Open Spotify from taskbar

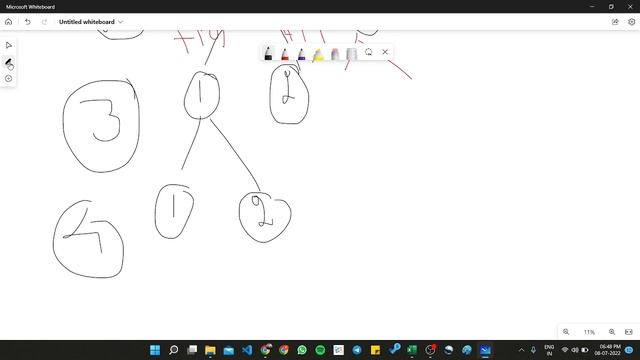(320, 350)
